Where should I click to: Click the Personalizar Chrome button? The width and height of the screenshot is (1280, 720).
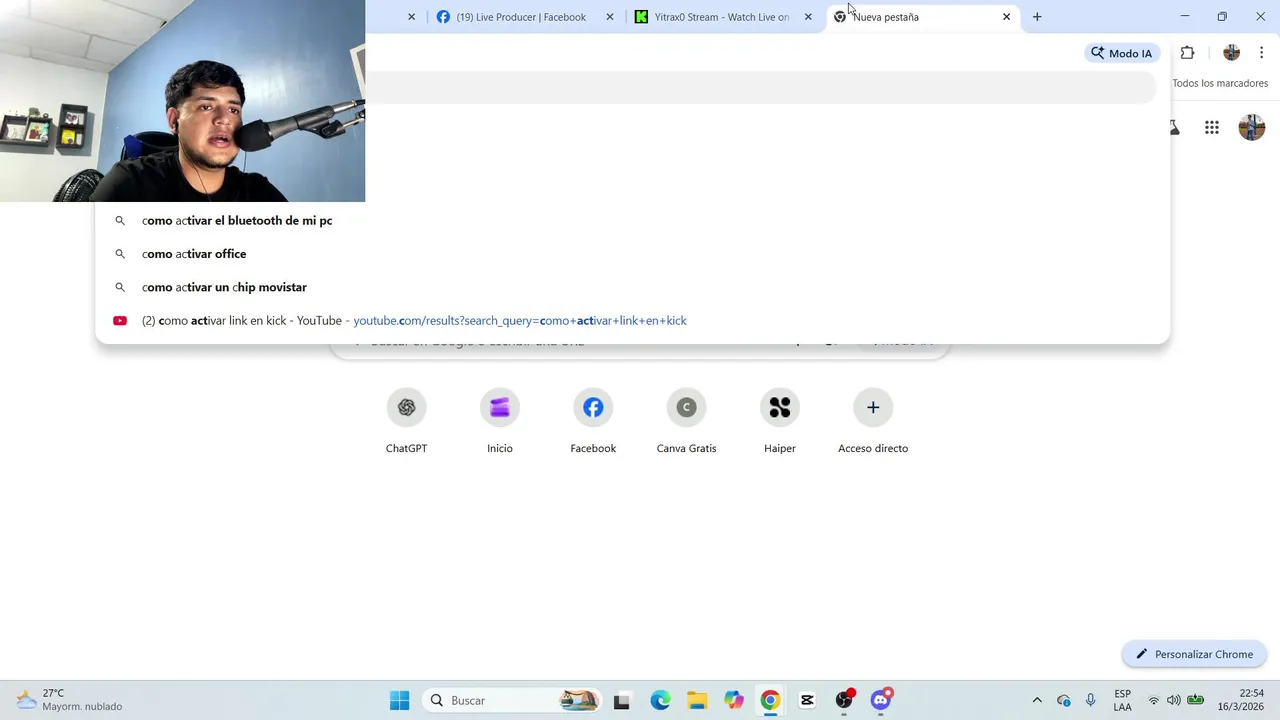[1194, 654]
